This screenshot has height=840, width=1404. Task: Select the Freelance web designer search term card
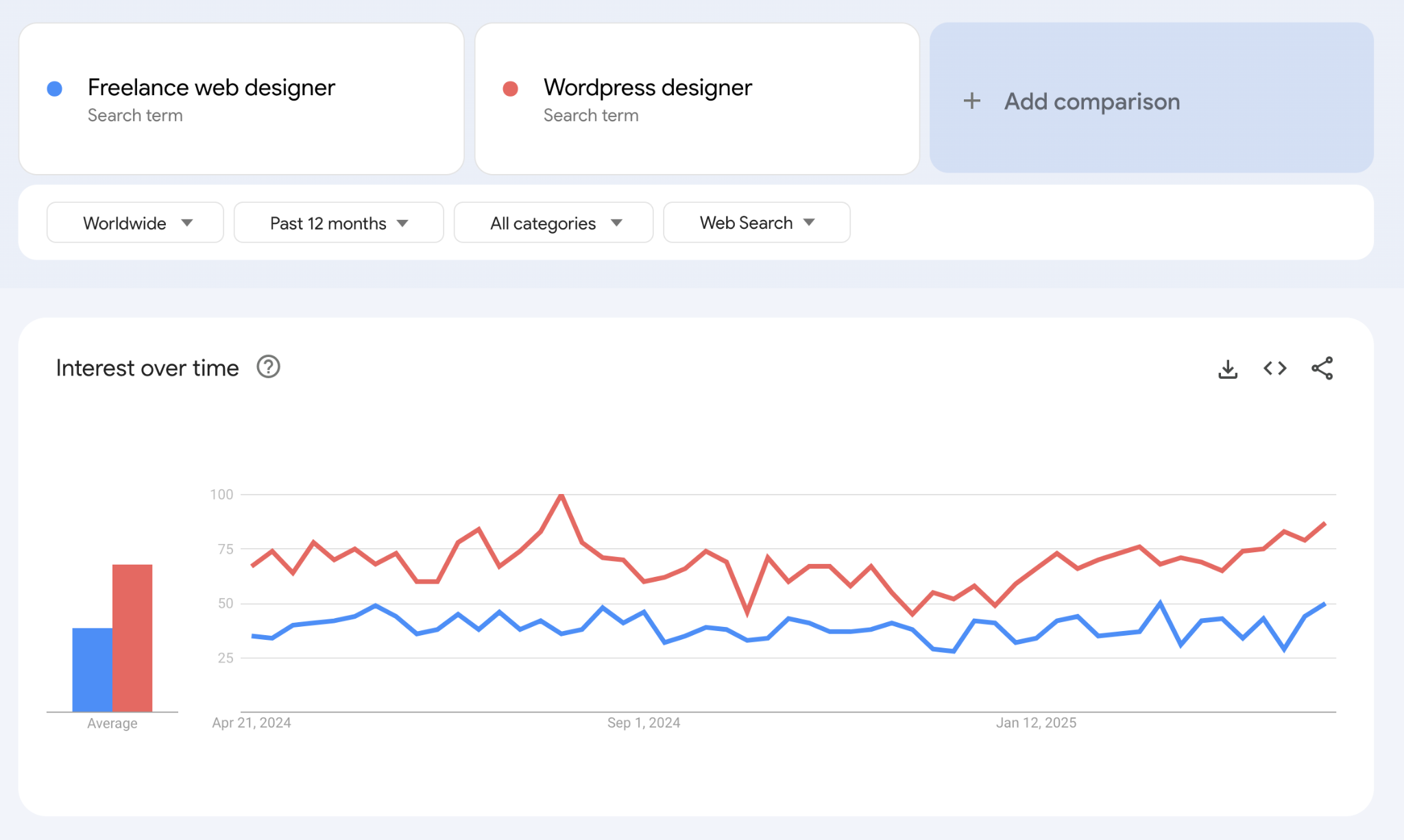(x=242, y=98)
